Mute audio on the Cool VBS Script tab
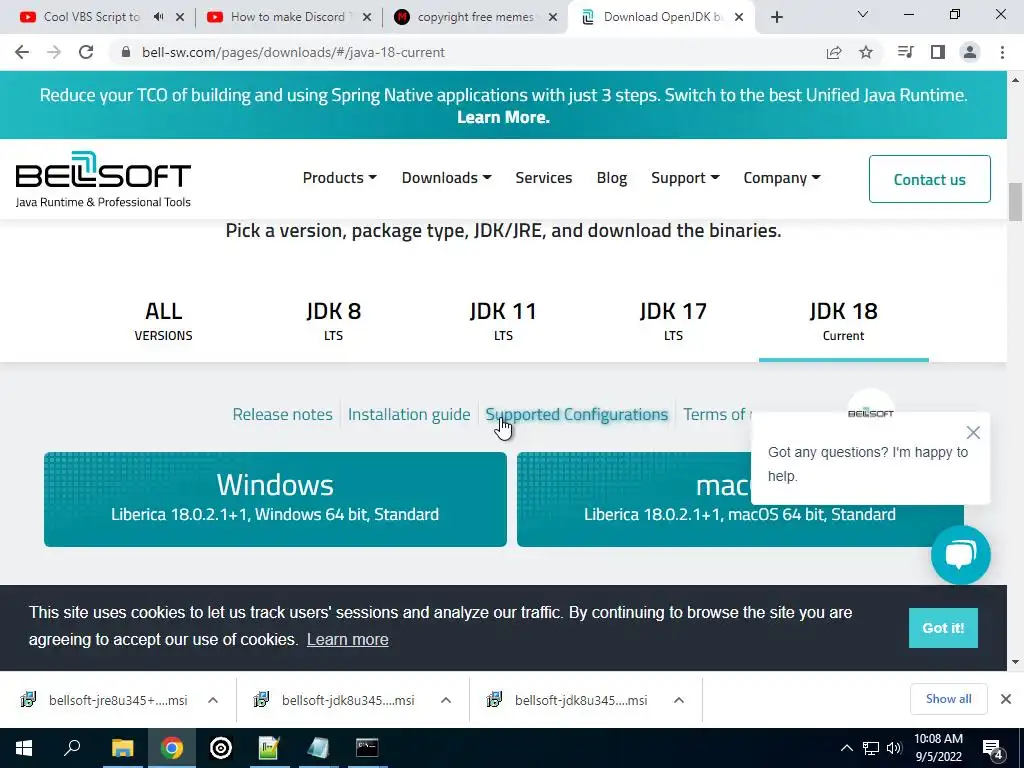1024x768 pixels. (158, 17)
